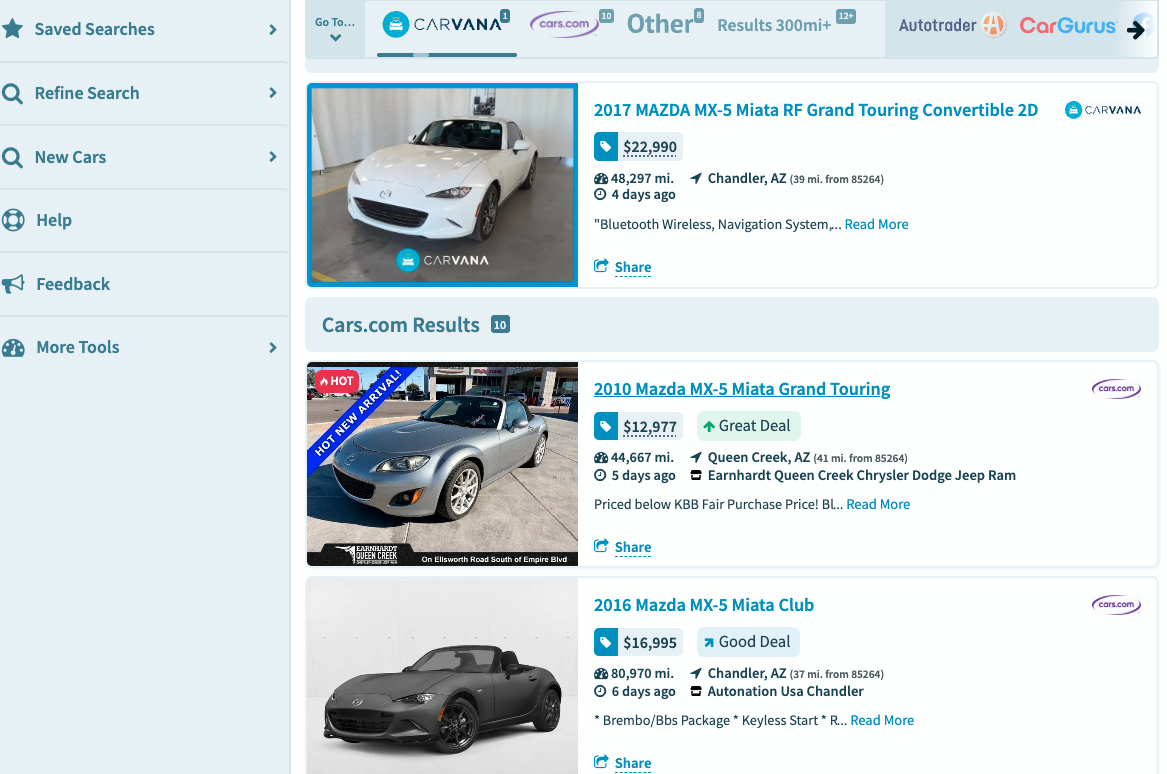Screen dimensions: 1167x774
Task: Open the silver 2010 Miata photo
Action: (x=443, y=464)
